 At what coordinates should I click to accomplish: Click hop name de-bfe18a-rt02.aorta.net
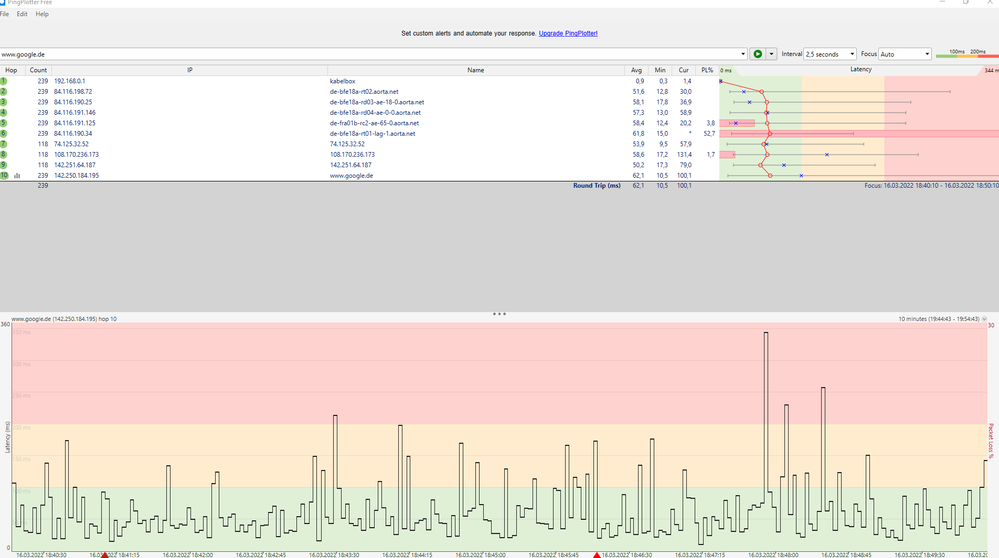point(364,92)
